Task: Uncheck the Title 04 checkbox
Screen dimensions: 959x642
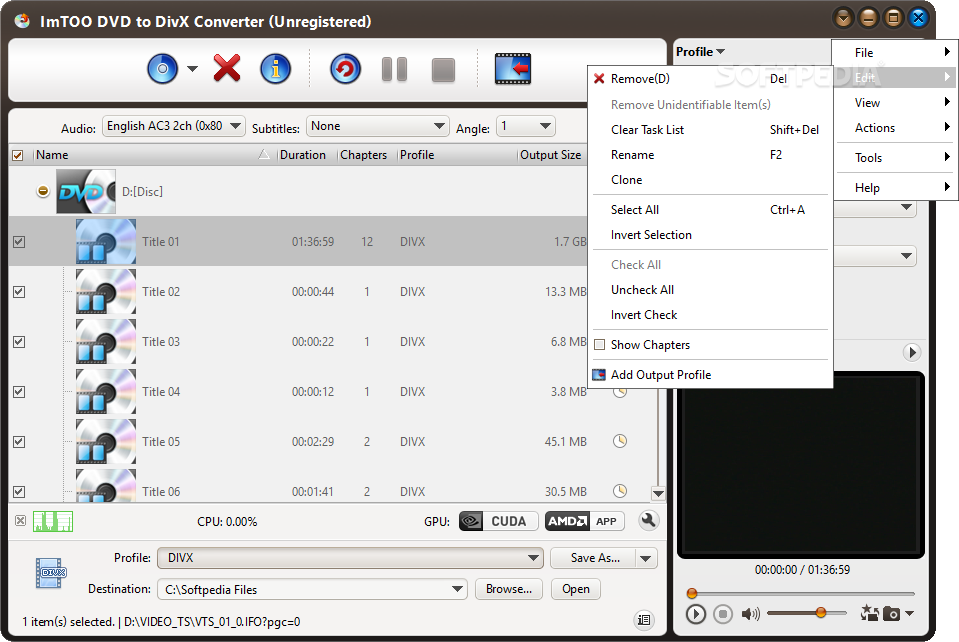Action: coord(19,392)
